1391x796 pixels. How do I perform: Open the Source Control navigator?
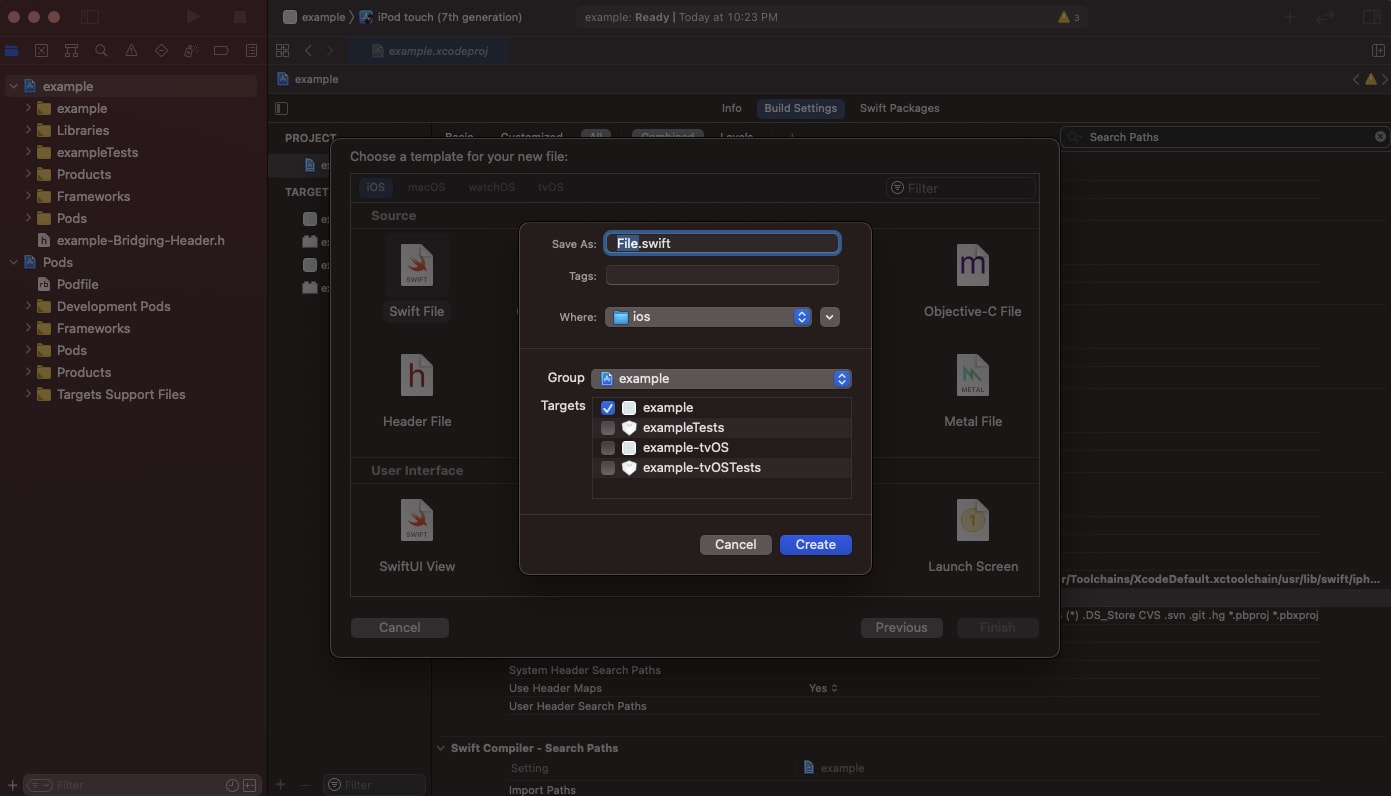click(x=41, y=50)
